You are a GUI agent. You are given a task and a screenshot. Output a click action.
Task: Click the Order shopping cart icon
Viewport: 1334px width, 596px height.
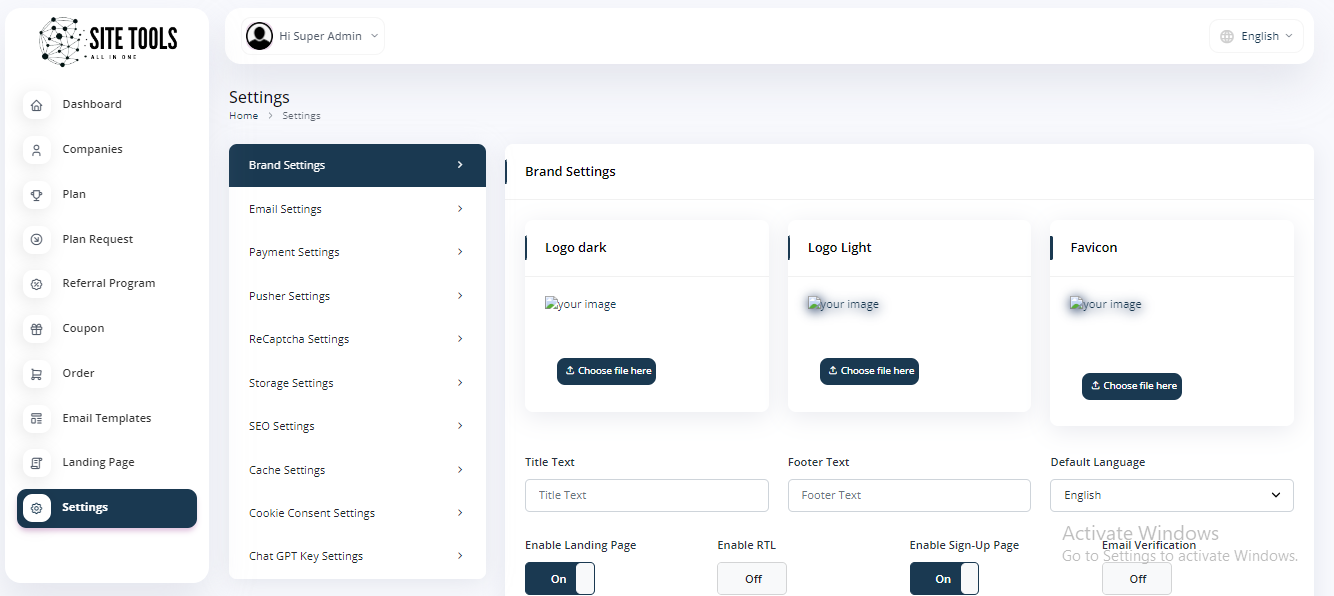pyautogui.click(x=37, y=374)
